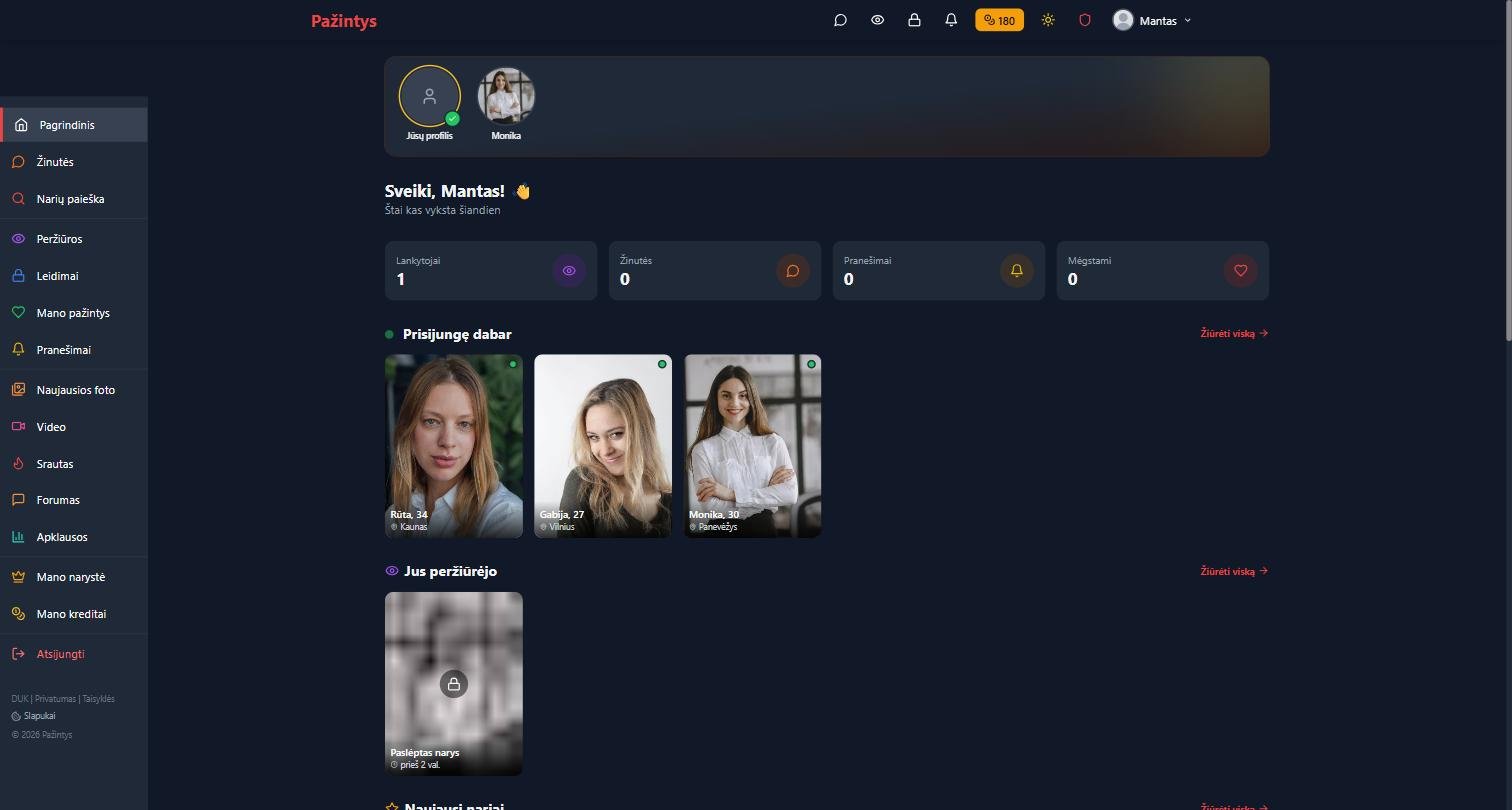Click the Leidimai lock icon in sidebar

coord(18,276)
